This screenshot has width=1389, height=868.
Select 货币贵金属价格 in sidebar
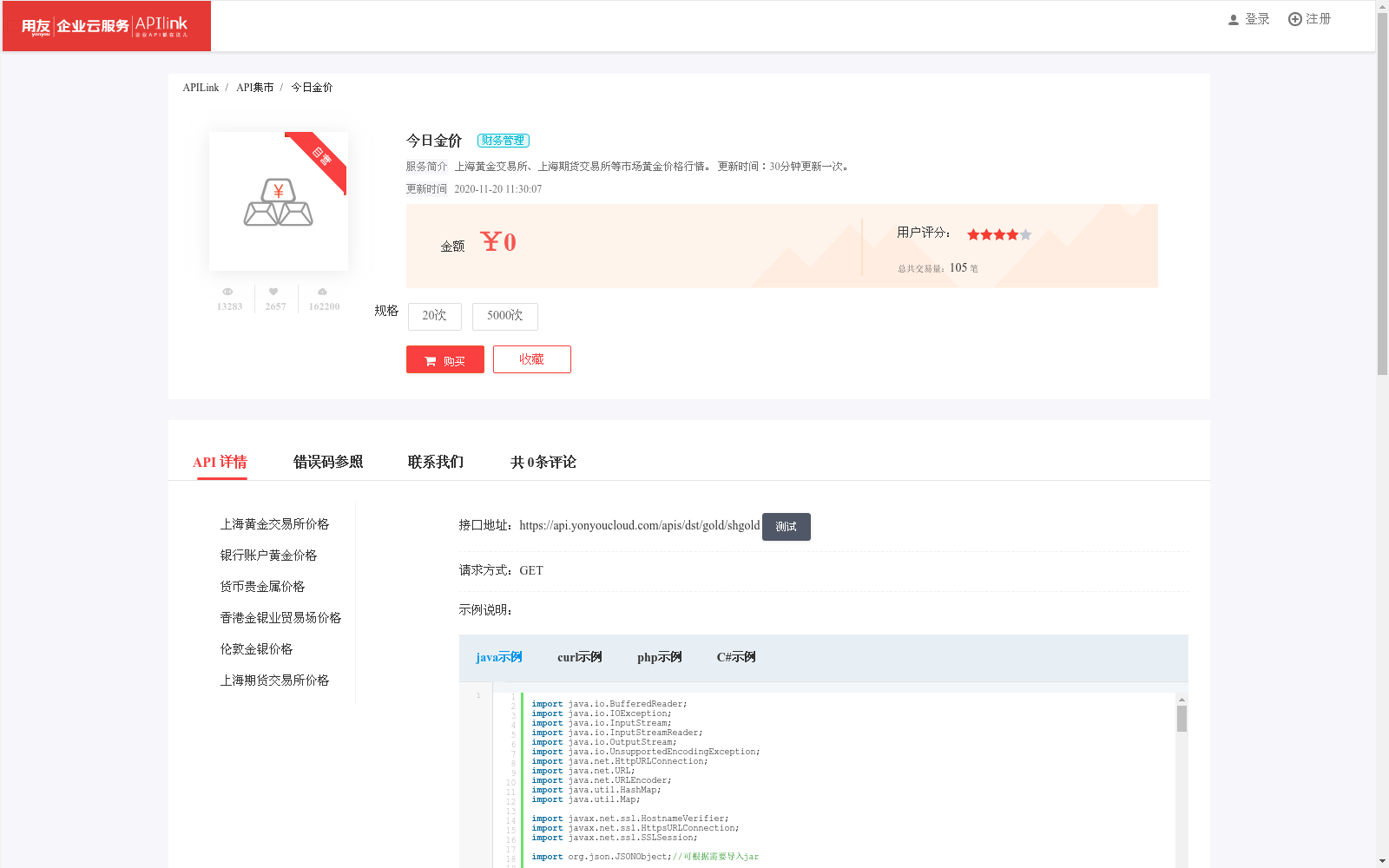click(262, 587)
